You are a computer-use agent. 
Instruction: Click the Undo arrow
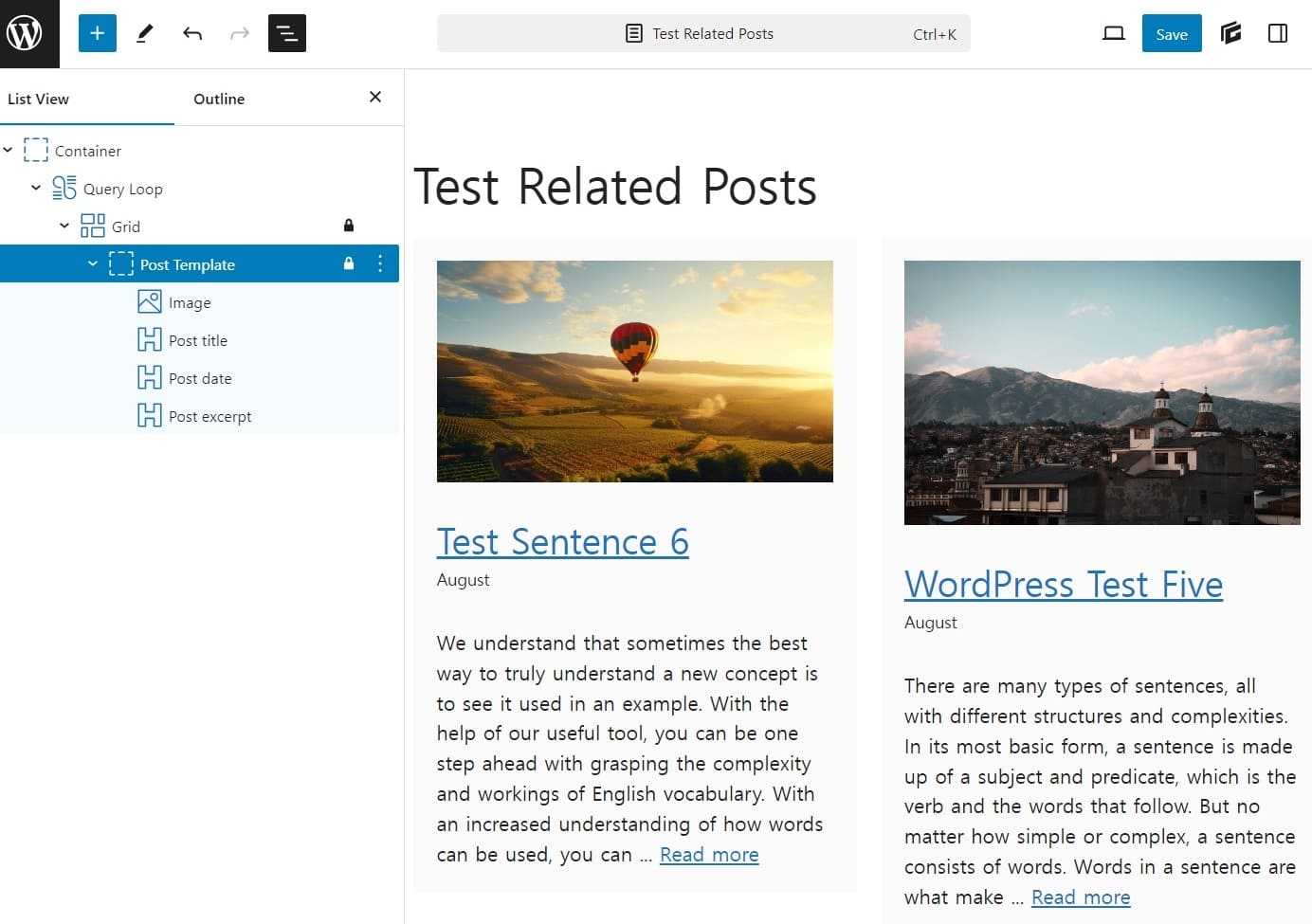point(192,34)
